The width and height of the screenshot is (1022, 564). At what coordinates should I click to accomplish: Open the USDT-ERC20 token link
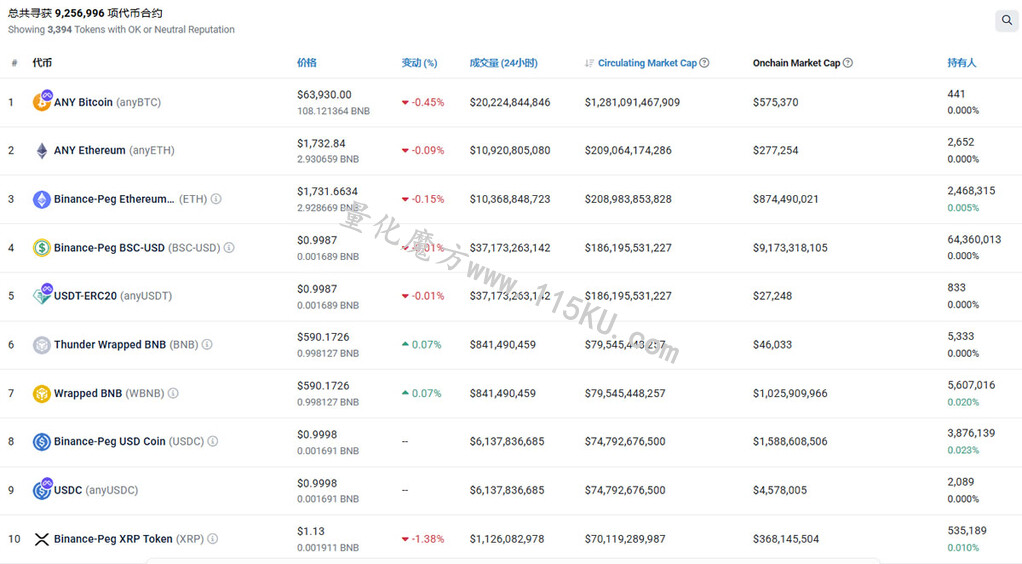click(x=113, y=296)
